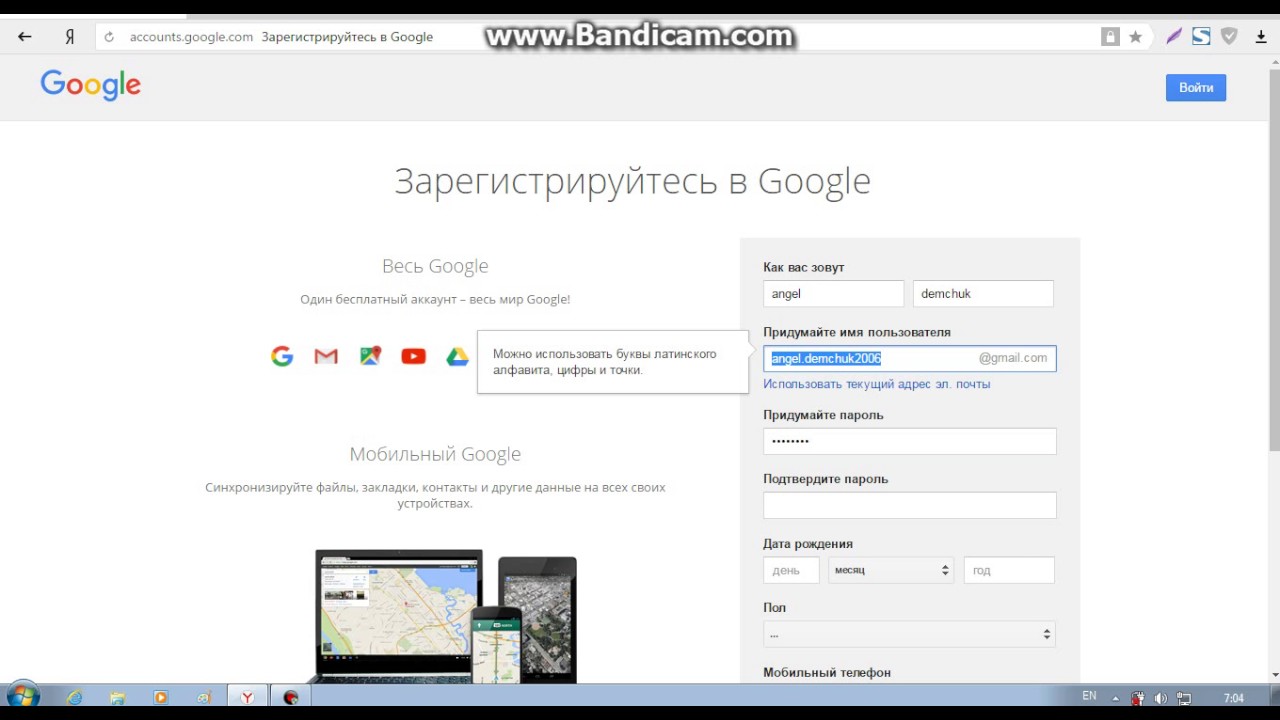Image resolution: width=1280 pixels, height=720 pixels.
Task: Click the Войти sign-in button
Action: 1196,88
